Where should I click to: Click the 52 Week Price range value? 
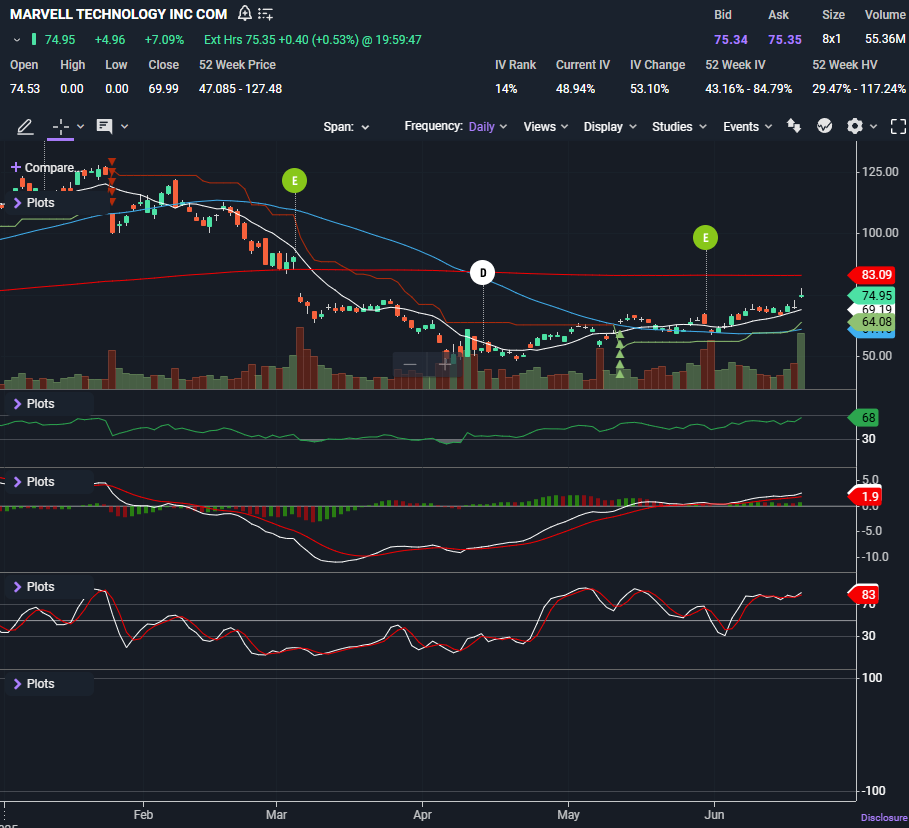[241, 89]
